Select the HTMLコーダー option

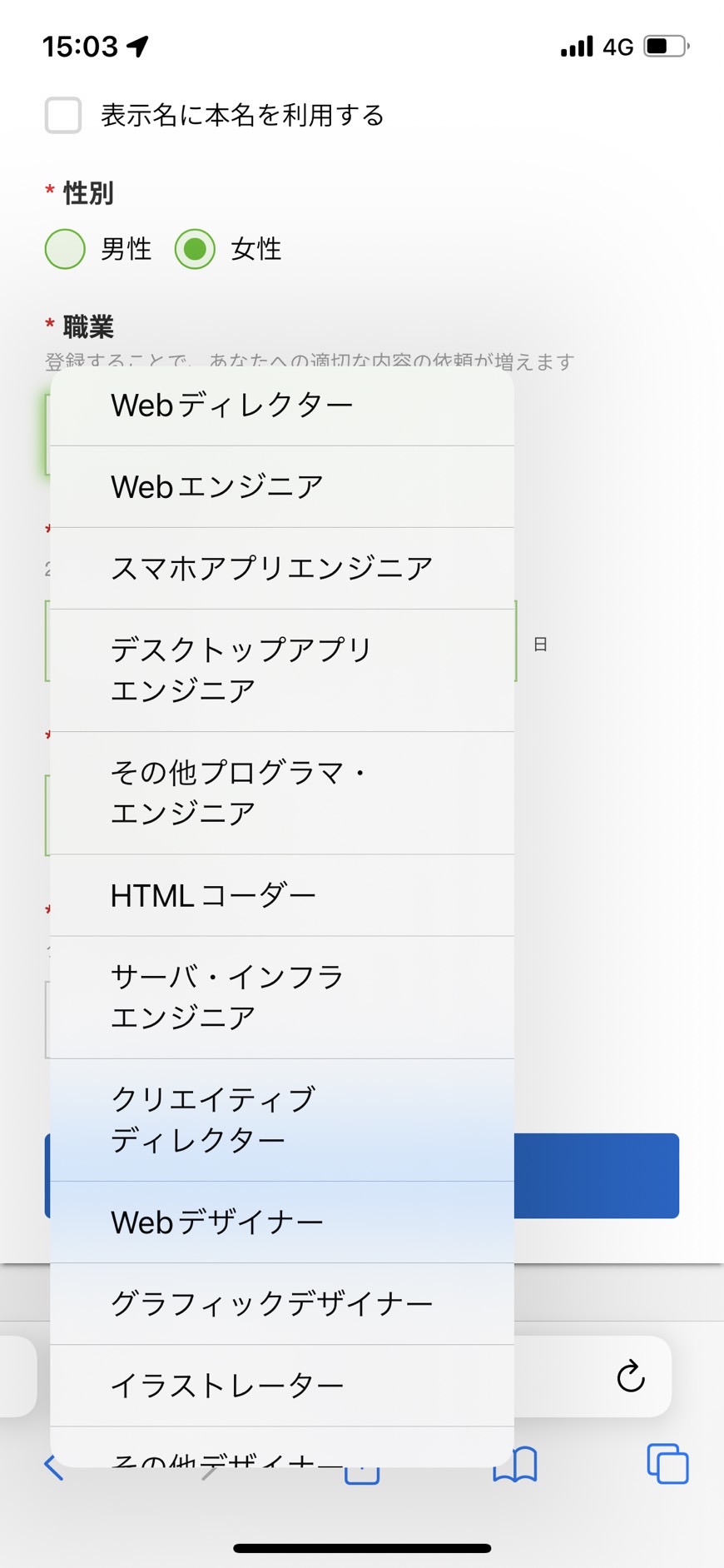[282, 895]
